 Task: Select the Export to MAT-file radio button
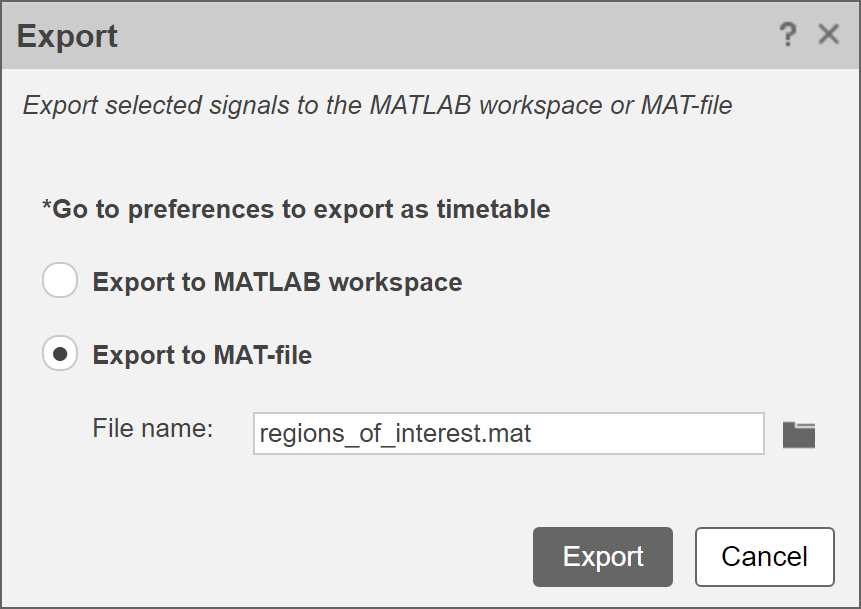pyautogui.click(x=60, y=353)
